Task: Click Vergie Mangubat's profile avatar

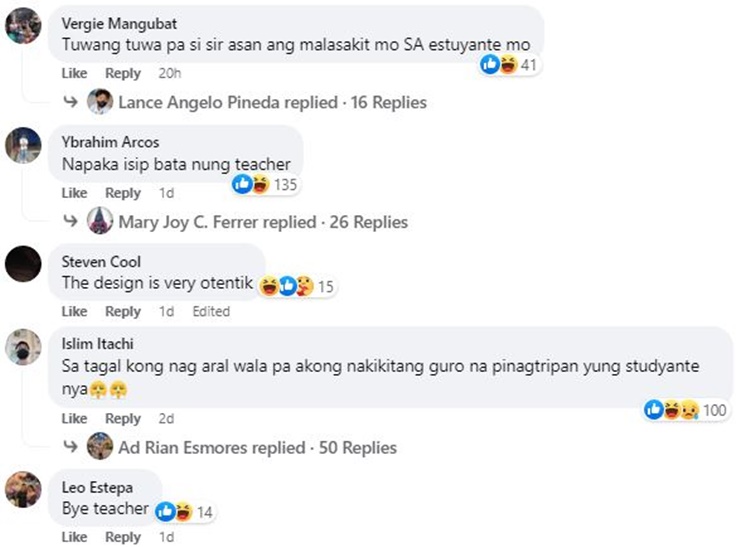Action: point(22,26)
